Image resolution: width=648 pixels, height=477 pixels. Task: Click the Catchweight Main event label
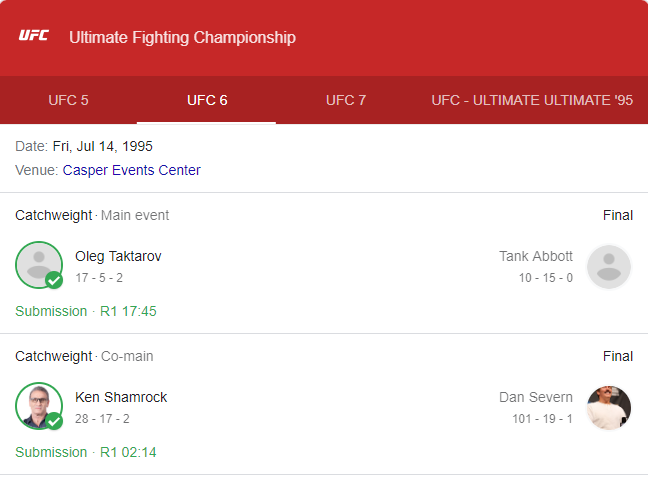coord(92,215)
